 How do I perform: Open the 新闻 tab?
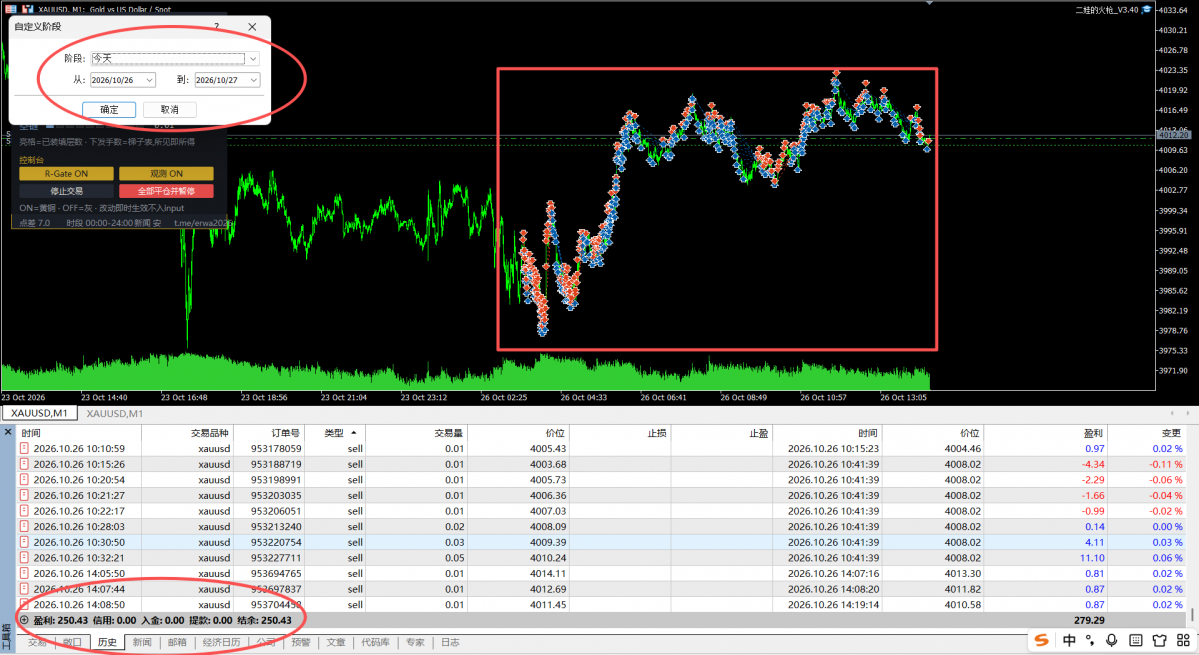click(x=142, y=643)
